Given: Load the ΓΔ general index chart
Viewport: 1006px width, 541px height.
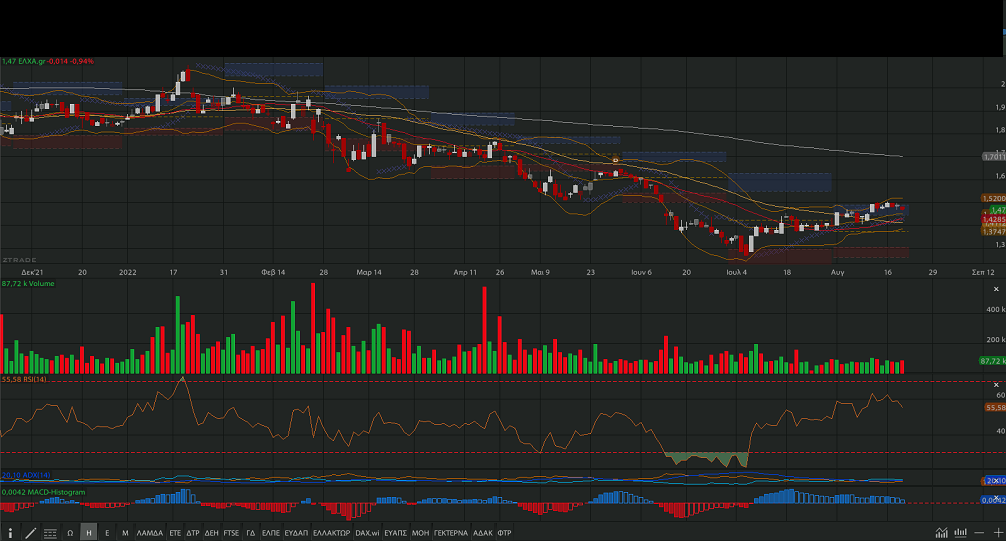Looking at the screenshot, I should tap(251, 533).
